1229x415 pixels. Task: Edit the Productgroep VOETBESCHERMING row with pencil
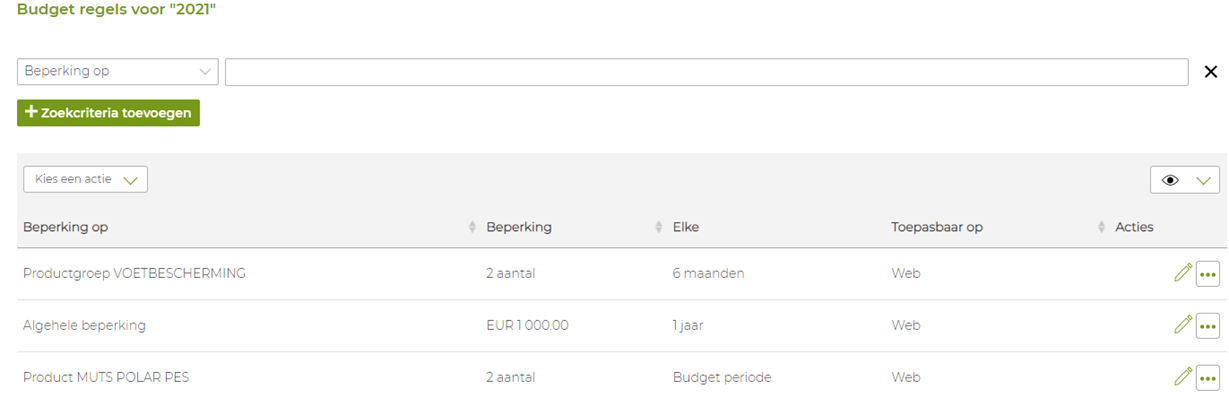[1183, 273]
